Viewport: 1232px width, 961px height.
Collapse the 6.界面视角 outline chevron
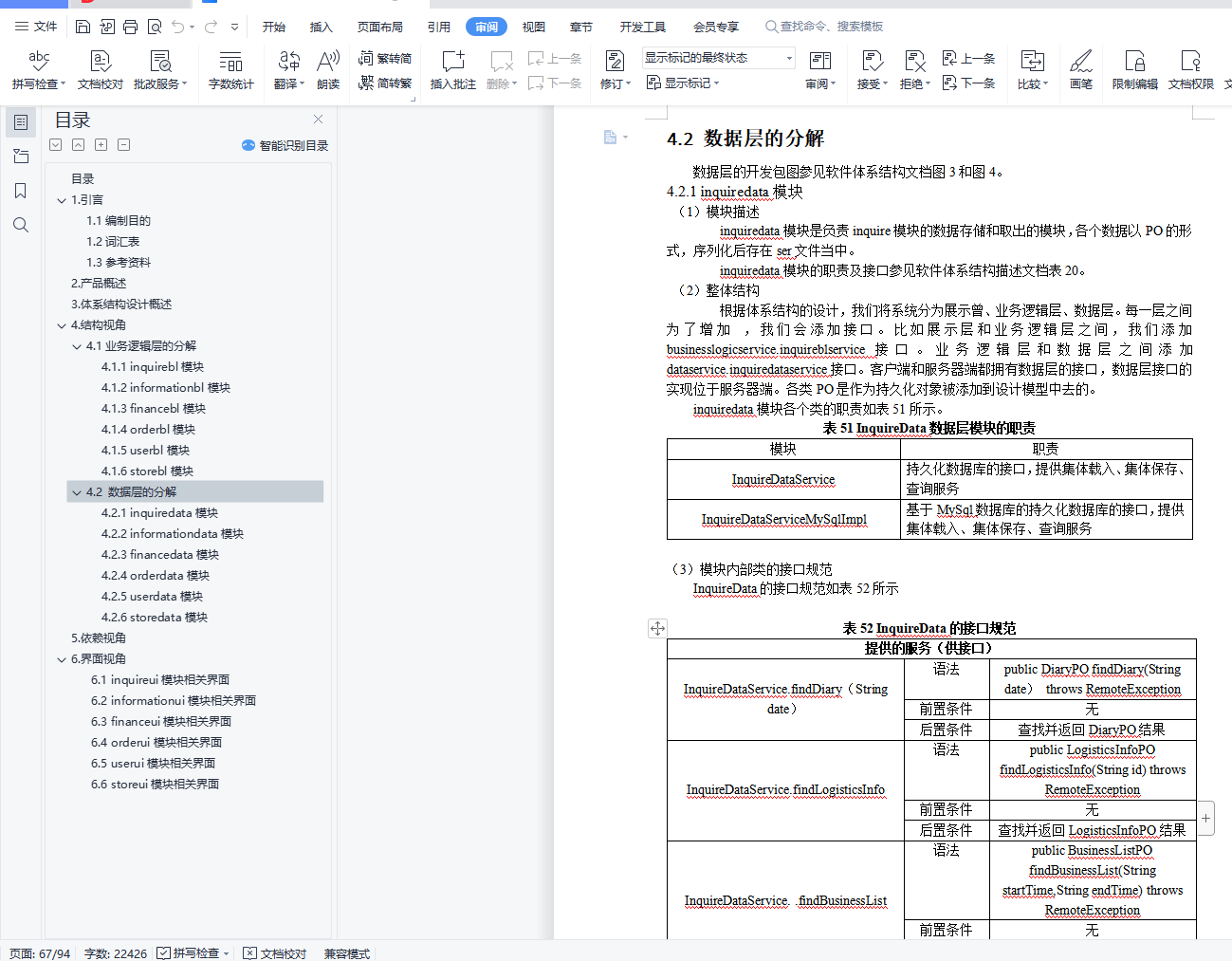62,659
